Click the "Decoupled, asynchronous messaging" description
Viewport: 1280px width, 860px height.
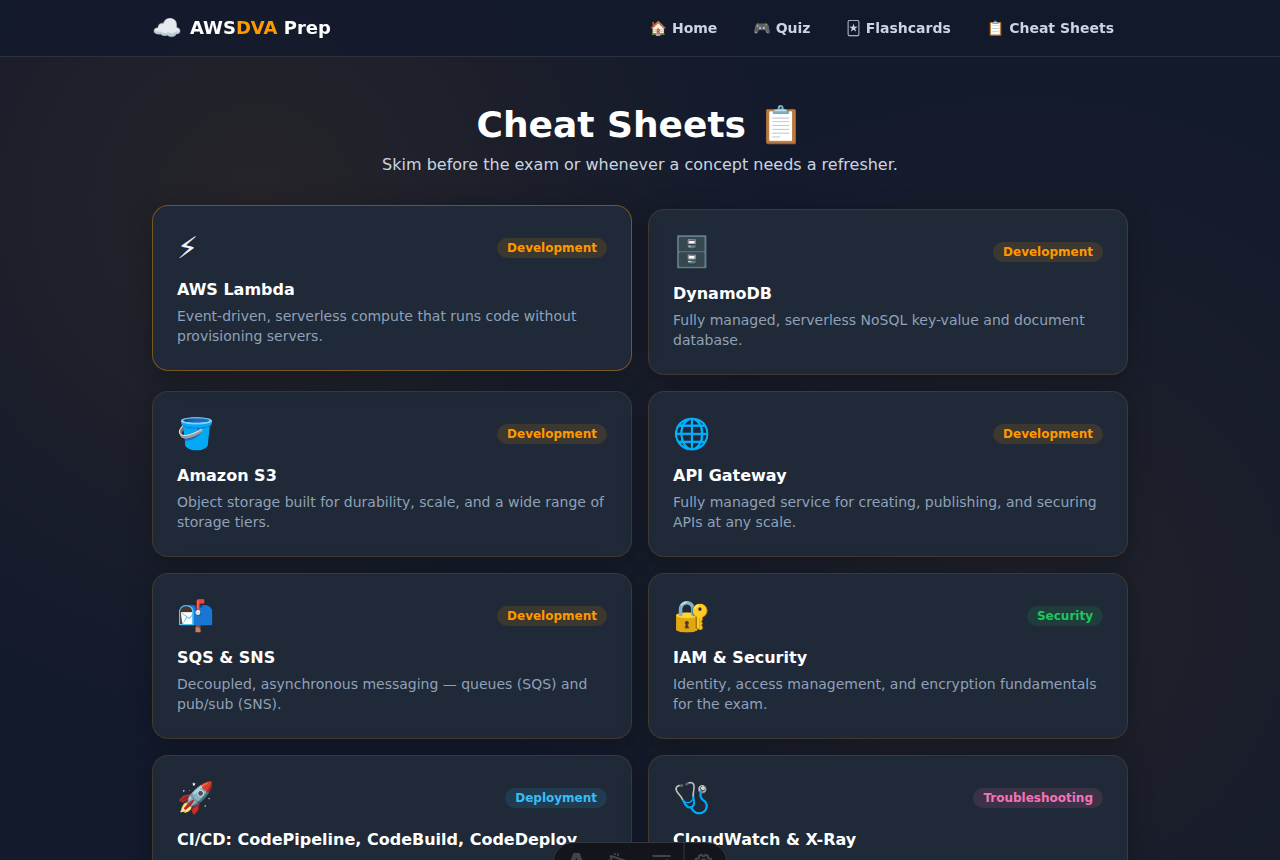[382, 694]
